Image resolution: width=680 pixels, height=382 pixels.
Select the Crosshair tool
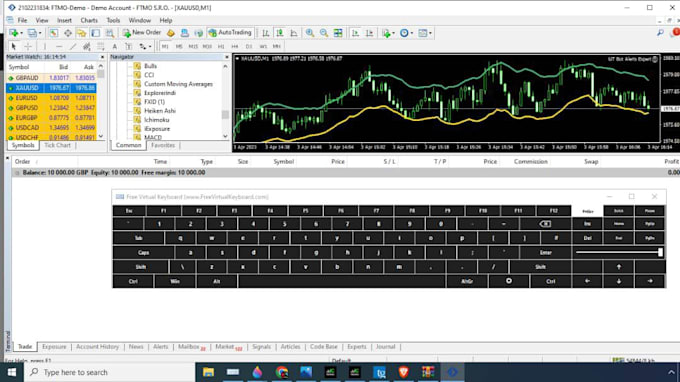(28, 46)
